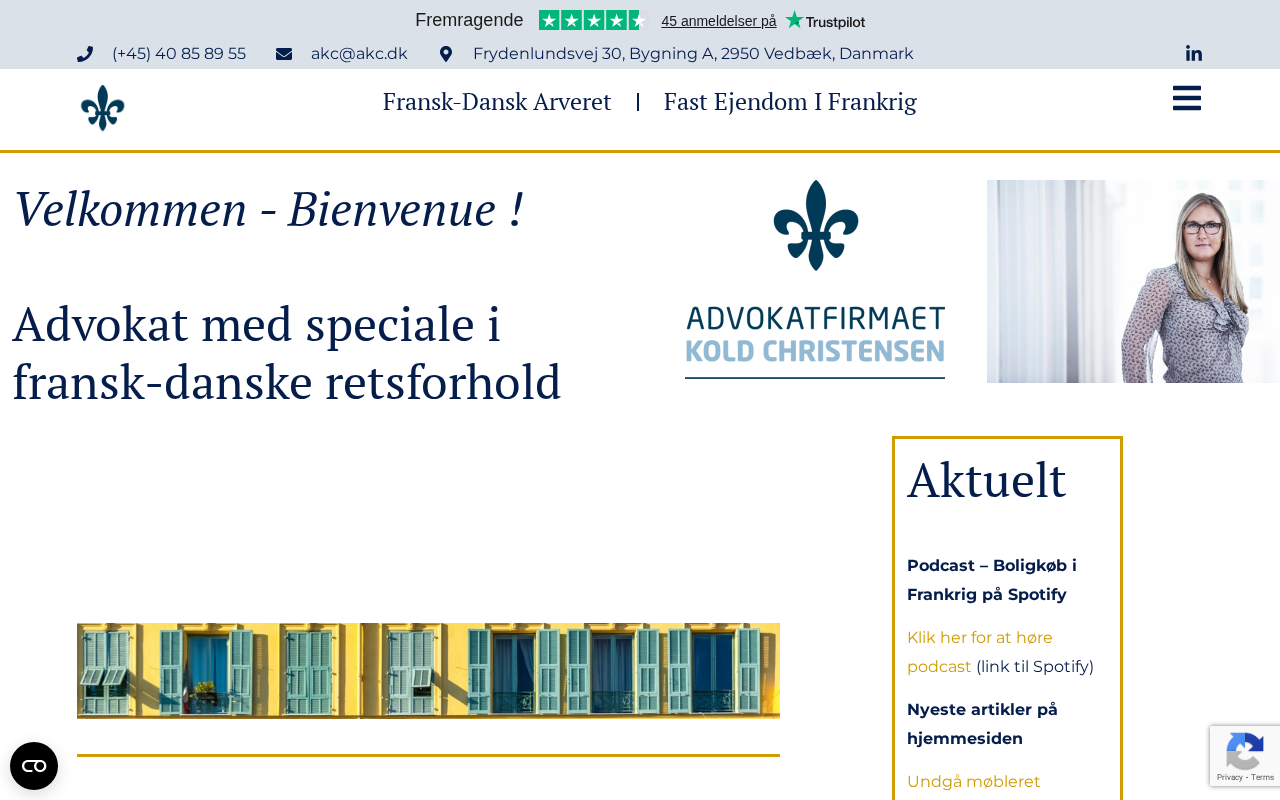Viewport: 1280px width, 800px height.
Task: Open the 'Undgå møbleret' article link
Action: point(973,782)
